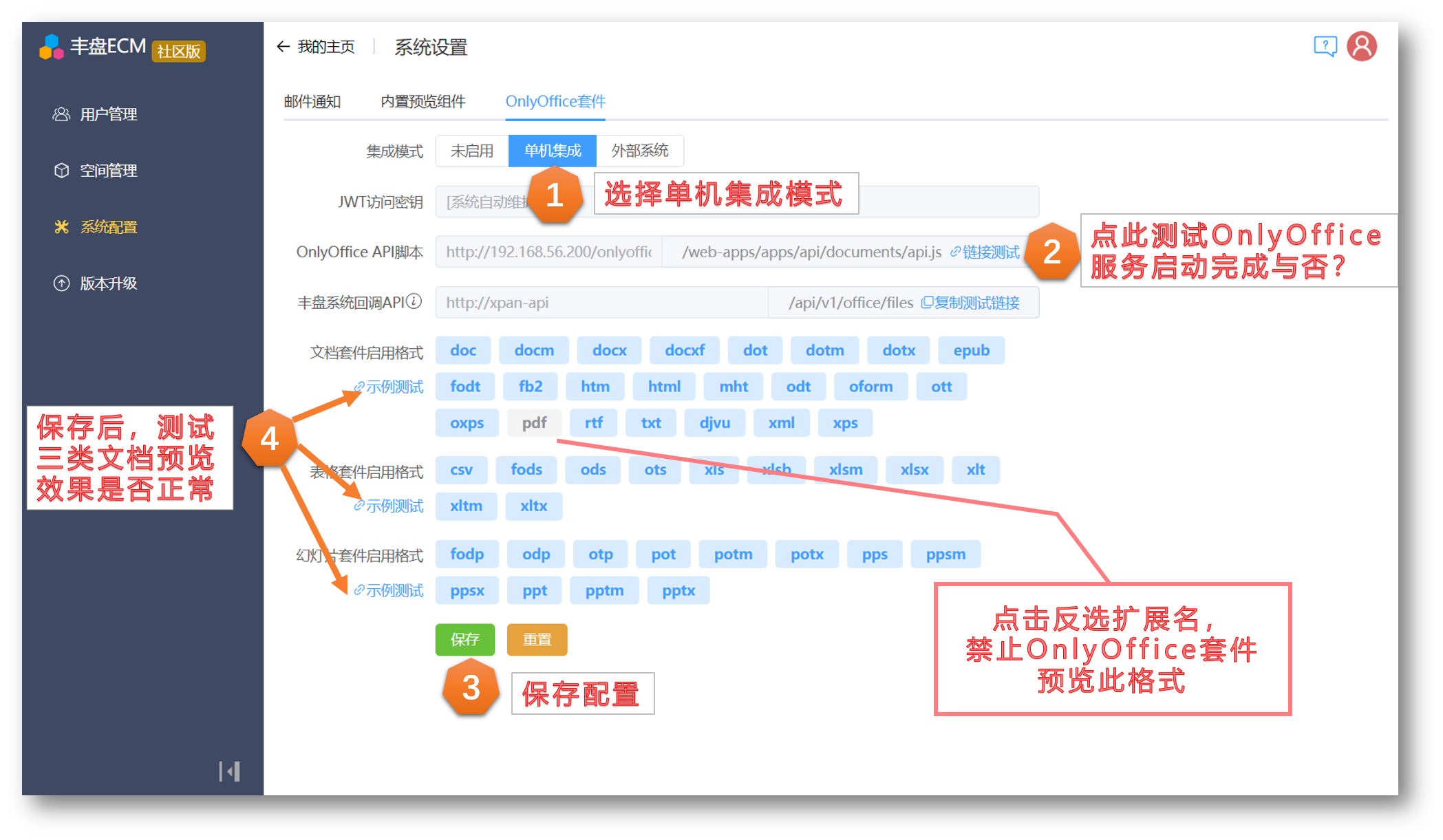The height and width of the screenshot is (840, 1443).
Task: Toggle the ppt format tag
Action: 535,591
